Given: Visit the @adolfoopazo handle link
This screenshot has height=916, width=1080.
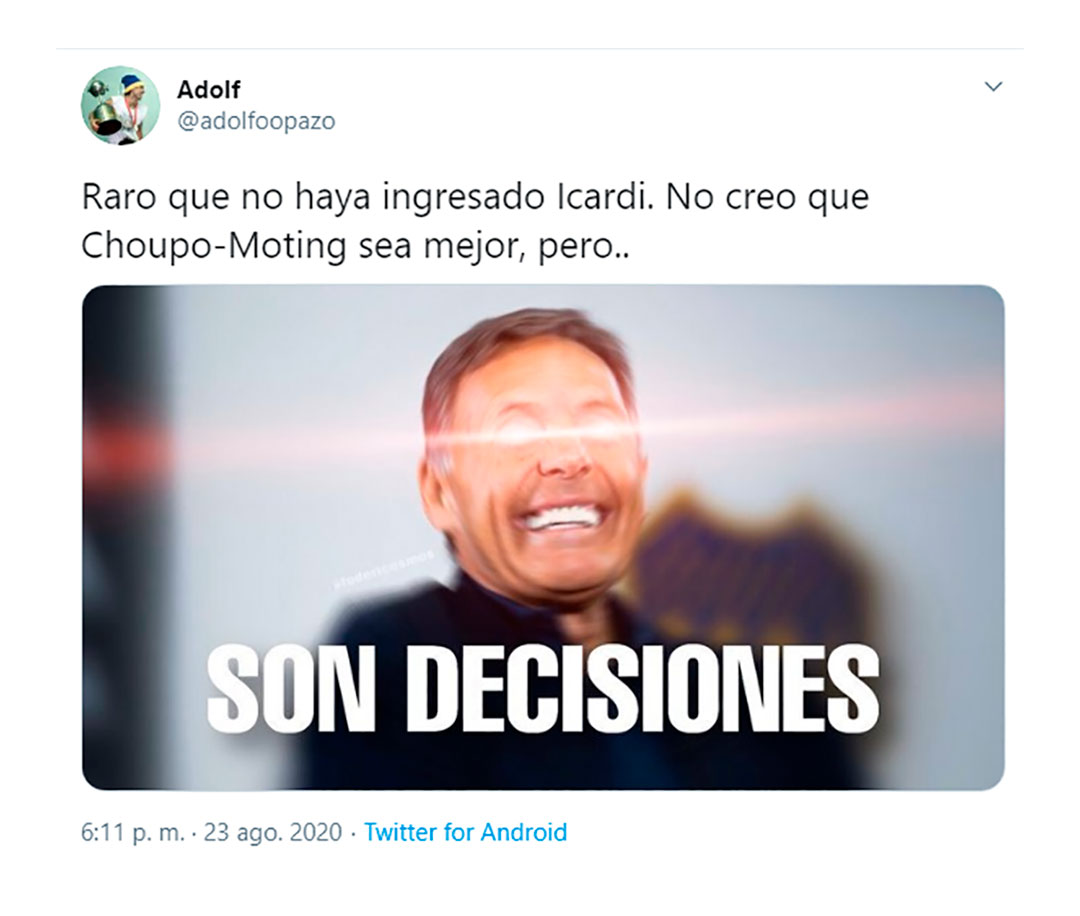Looking at the screenshot, I should click(256, 121).
